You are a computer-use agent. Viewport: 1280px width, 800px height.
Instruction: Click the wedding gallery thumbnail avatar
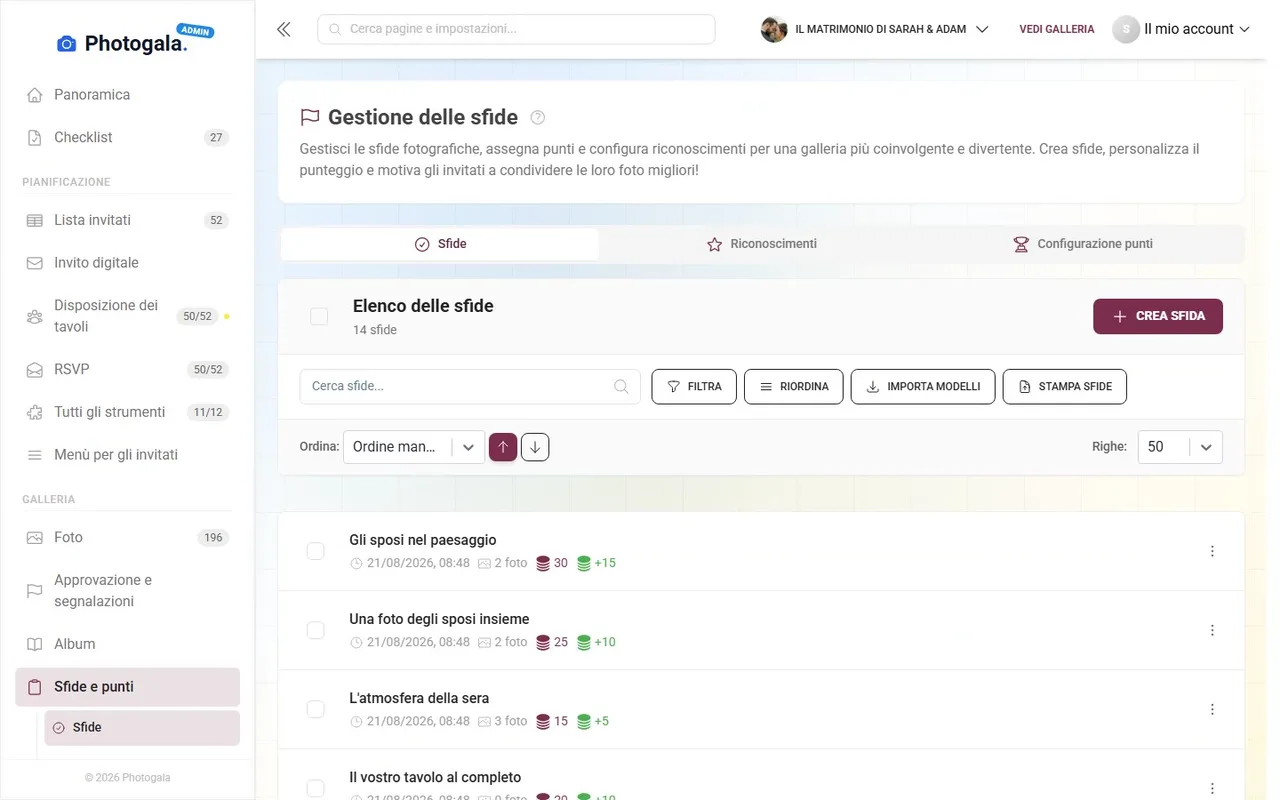[x=774, y=29]
